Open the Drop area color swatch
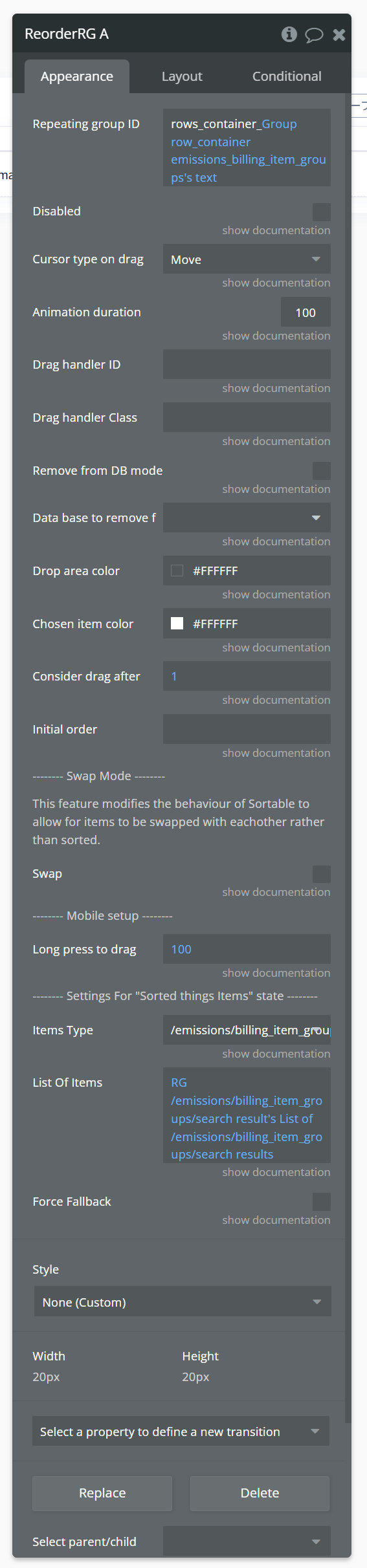 pyautogui.click(x=177, y=571)
